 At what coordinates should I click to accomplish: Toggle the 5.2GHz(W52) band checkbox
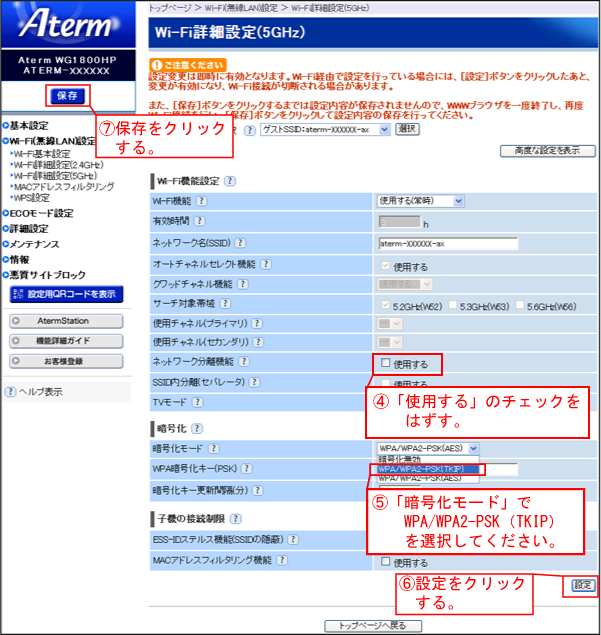click(x=386, y=304)
